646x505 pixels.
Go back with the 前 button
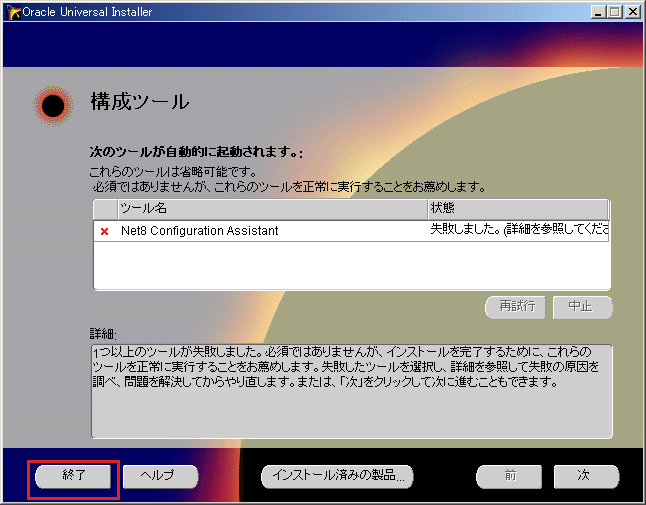(x=509, y=476)
